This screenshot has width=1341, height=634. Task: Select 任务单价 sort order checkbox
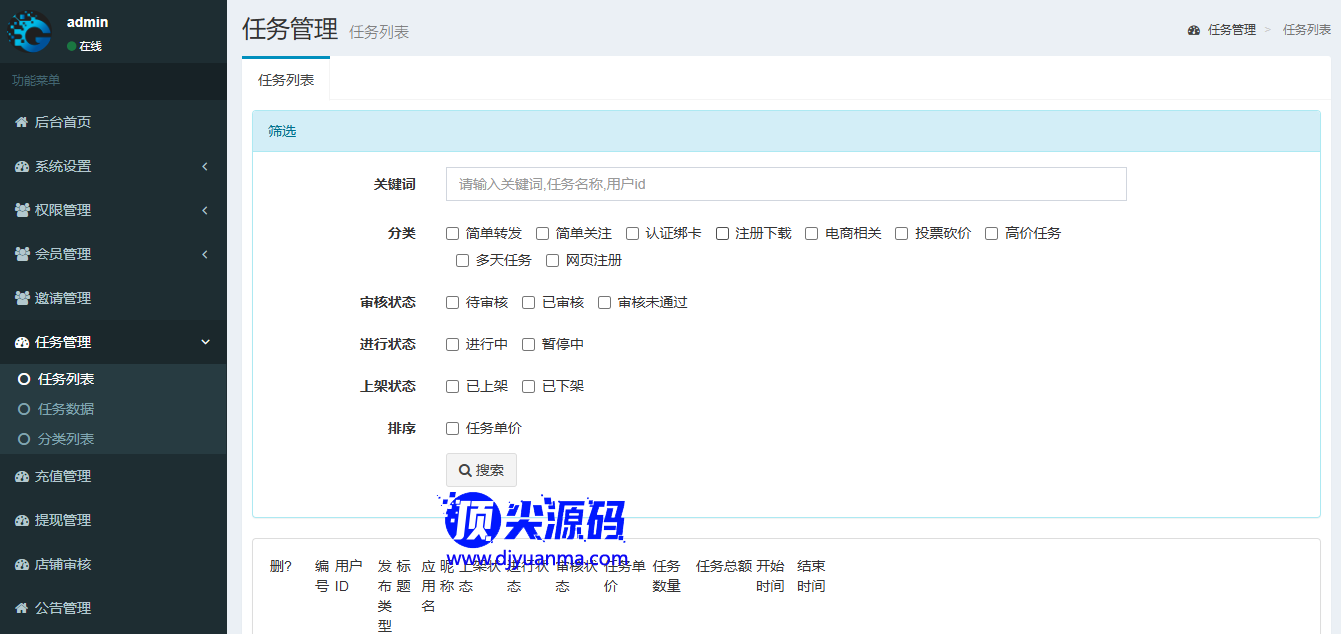tap(452, 428)
